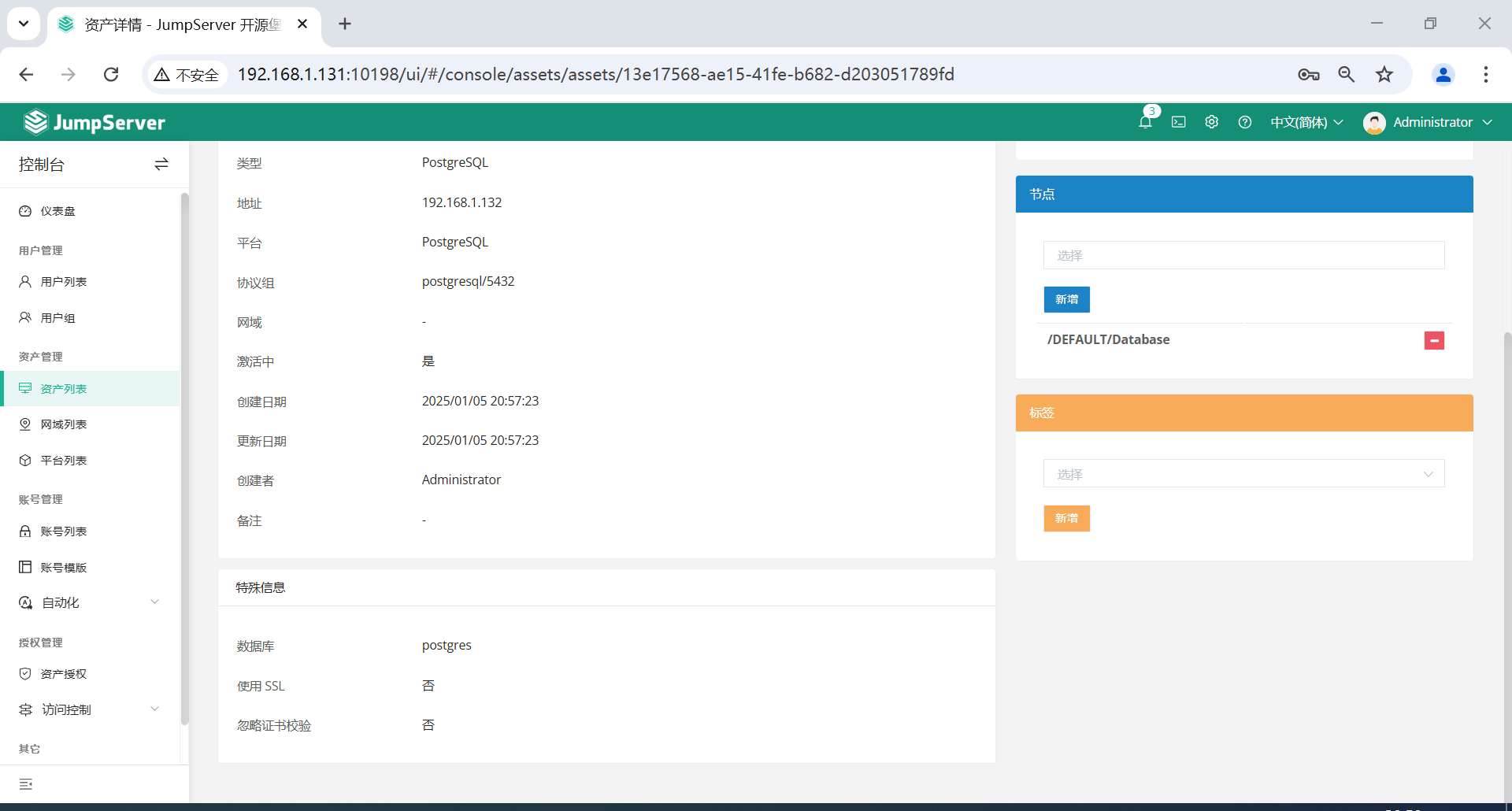Open the browser zoom magnifier icon
This screenshot has width=1512, height=811.
pyautogui.click(x=1347, y=74)
